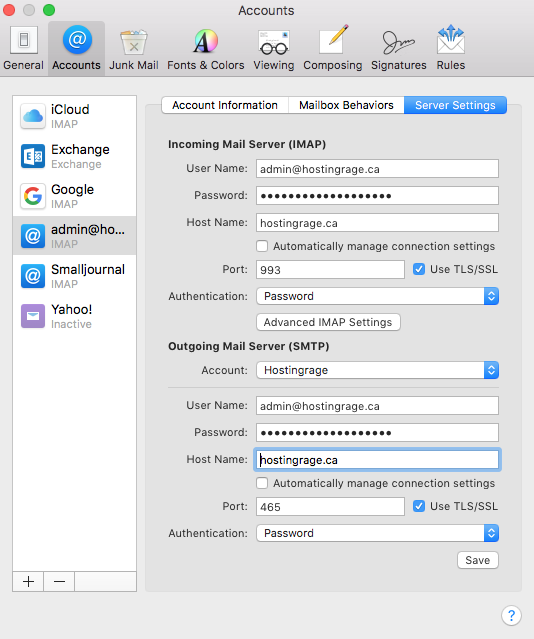Toggle incoming Automatically manage connection settings
This screenshot has width=534, height=639.
click(x=262, y=246)
